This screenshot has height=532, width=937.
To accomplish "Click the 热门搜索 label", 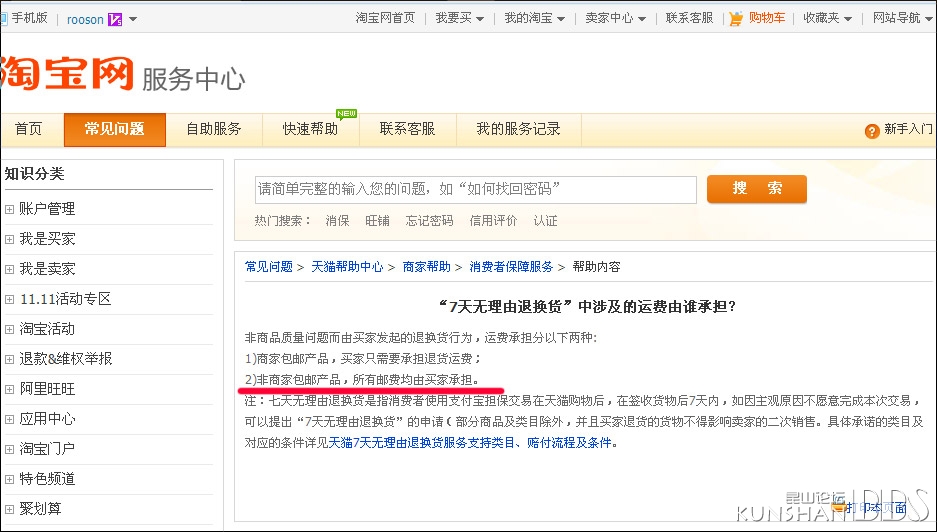I will 282,221.
